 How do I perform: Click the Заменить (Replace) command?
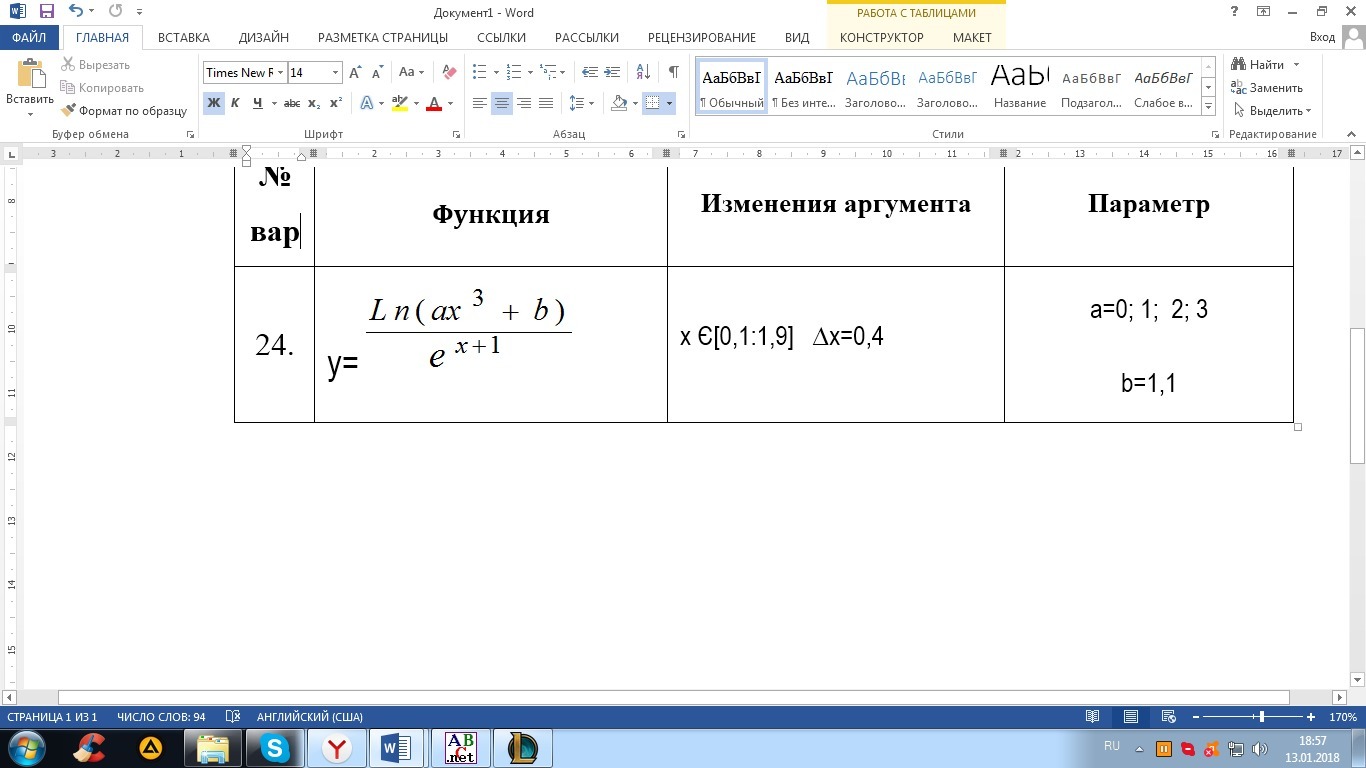[x=1271, y=88]
